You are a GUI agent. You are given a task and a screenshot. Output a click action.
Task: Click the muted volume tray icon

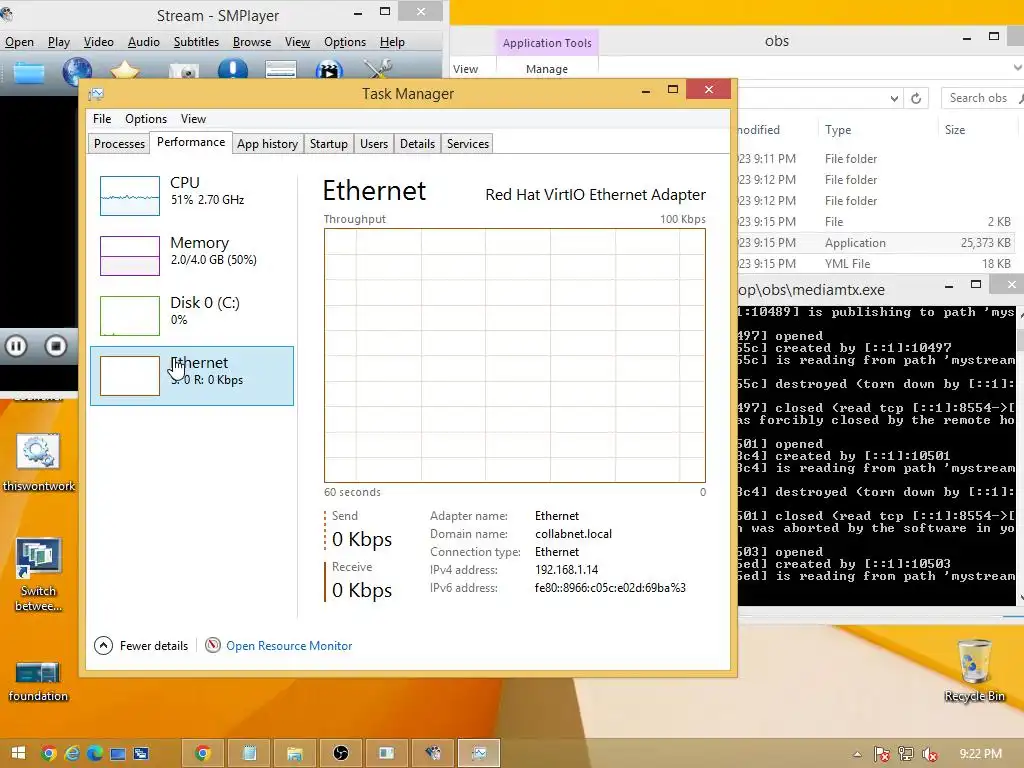[930, 754]
